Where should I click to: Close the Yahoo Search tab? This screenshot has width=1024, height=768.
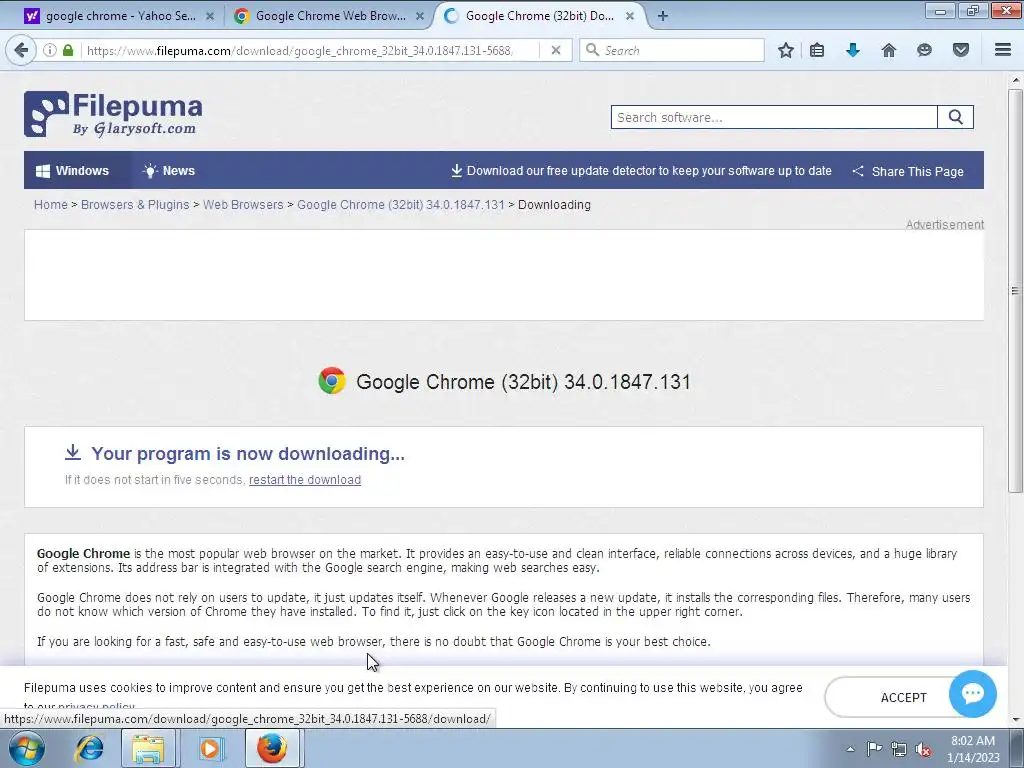tap(210, 16)
